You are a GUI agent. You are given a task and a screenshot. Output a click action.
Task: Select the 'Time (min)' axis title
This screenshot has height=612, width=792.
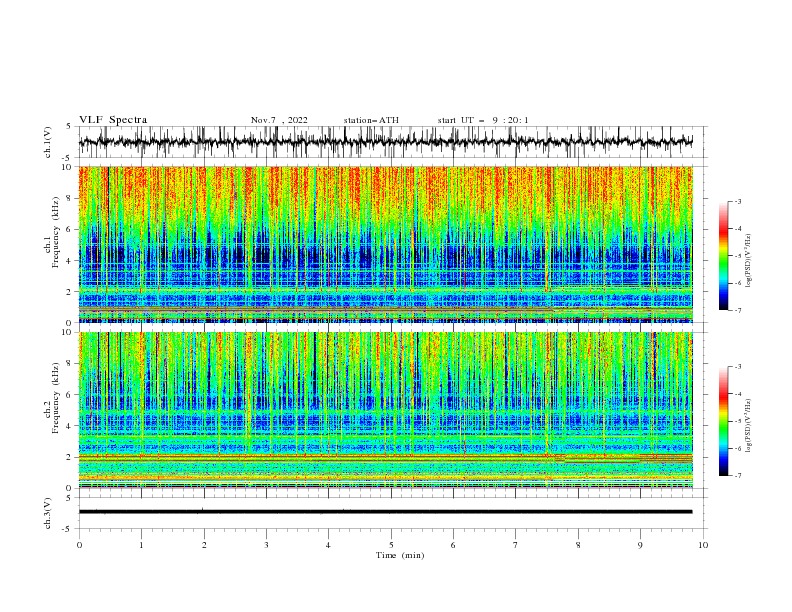[400, 555]
